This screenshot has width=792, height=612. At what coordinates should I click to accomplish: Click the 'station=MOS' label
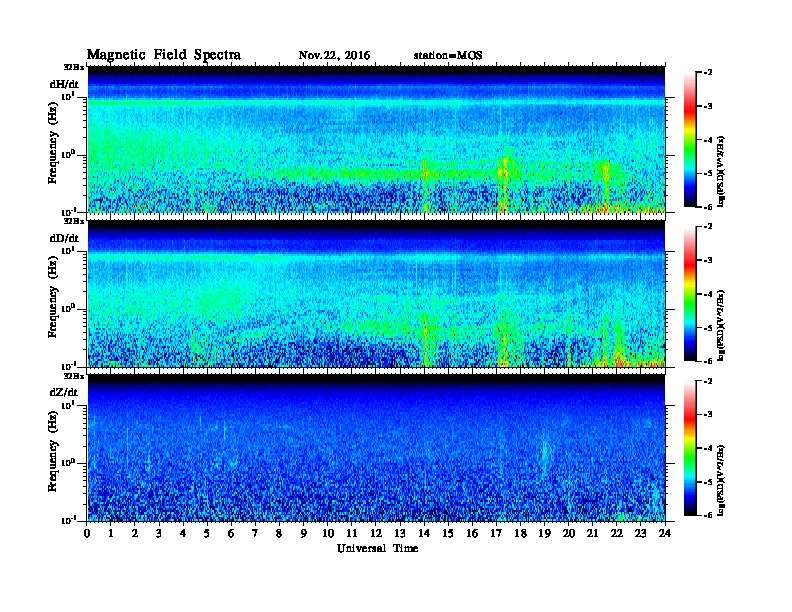[x=448, y=56]
